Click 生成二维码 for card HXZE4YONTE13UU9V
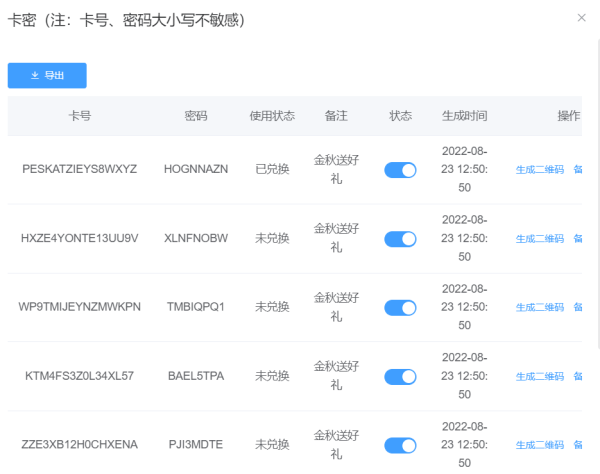Viewport: 600px width, 474px height. pyautogui.click(x=539, y=239)
